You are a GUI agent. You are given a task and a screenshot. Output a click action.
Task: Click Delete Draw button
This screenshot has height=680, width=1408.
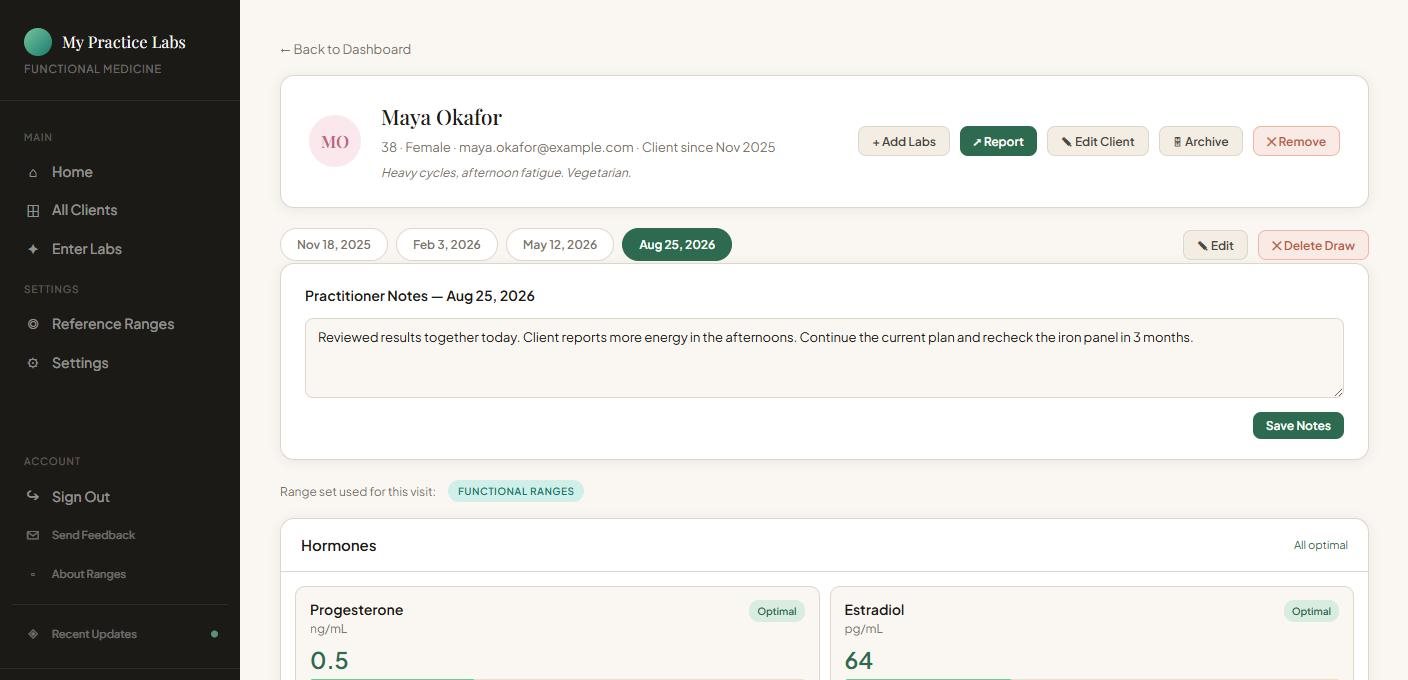tap(1313, 245)
